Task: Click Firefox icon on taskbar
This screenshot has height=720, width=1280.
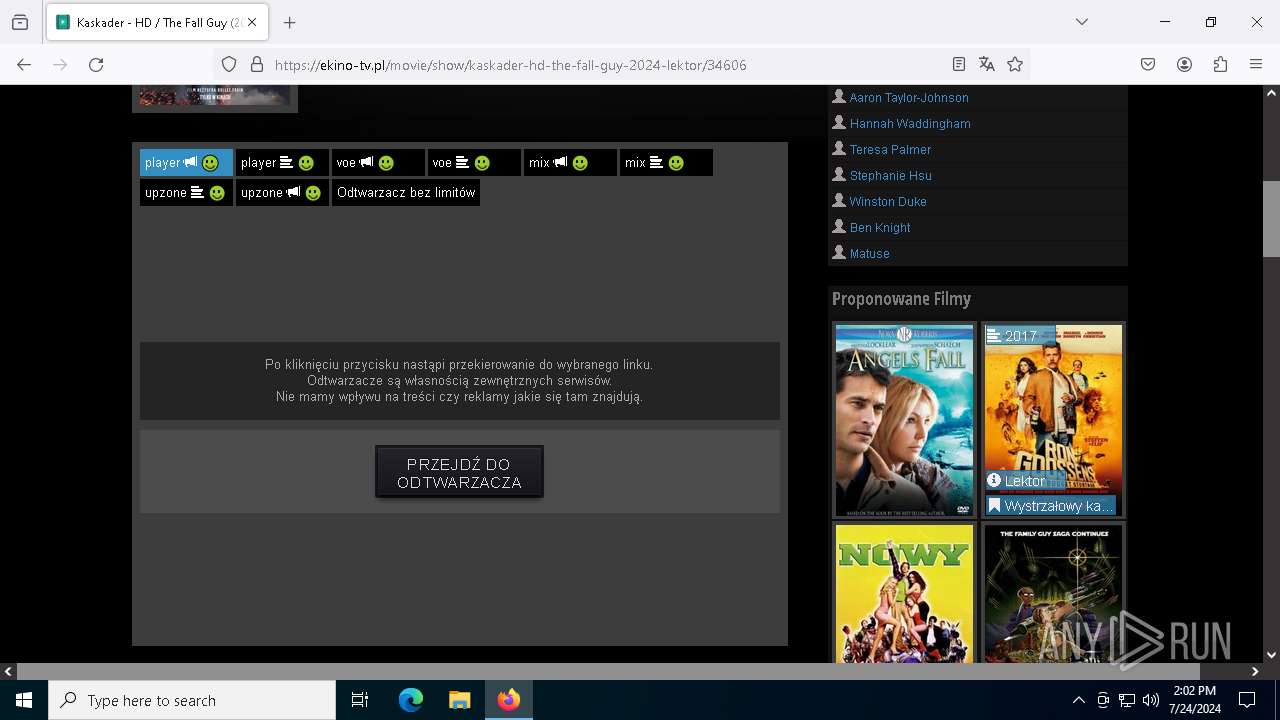Action: [x=509, y=700]
